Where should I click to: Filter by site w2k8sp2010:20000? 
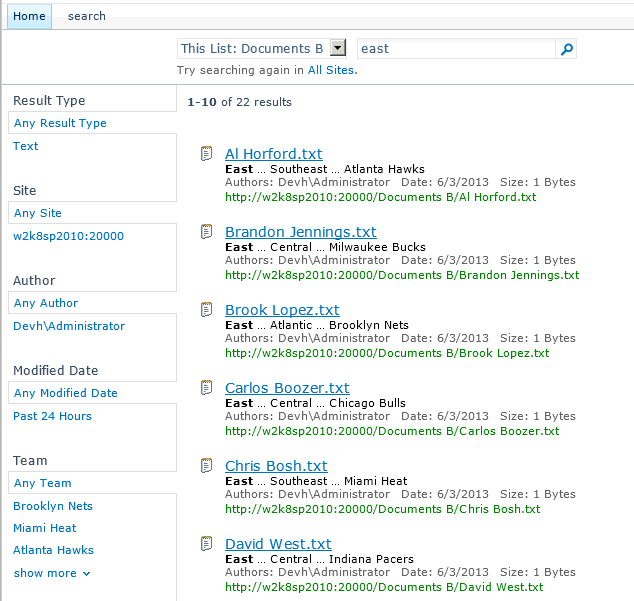pos(68,236)
